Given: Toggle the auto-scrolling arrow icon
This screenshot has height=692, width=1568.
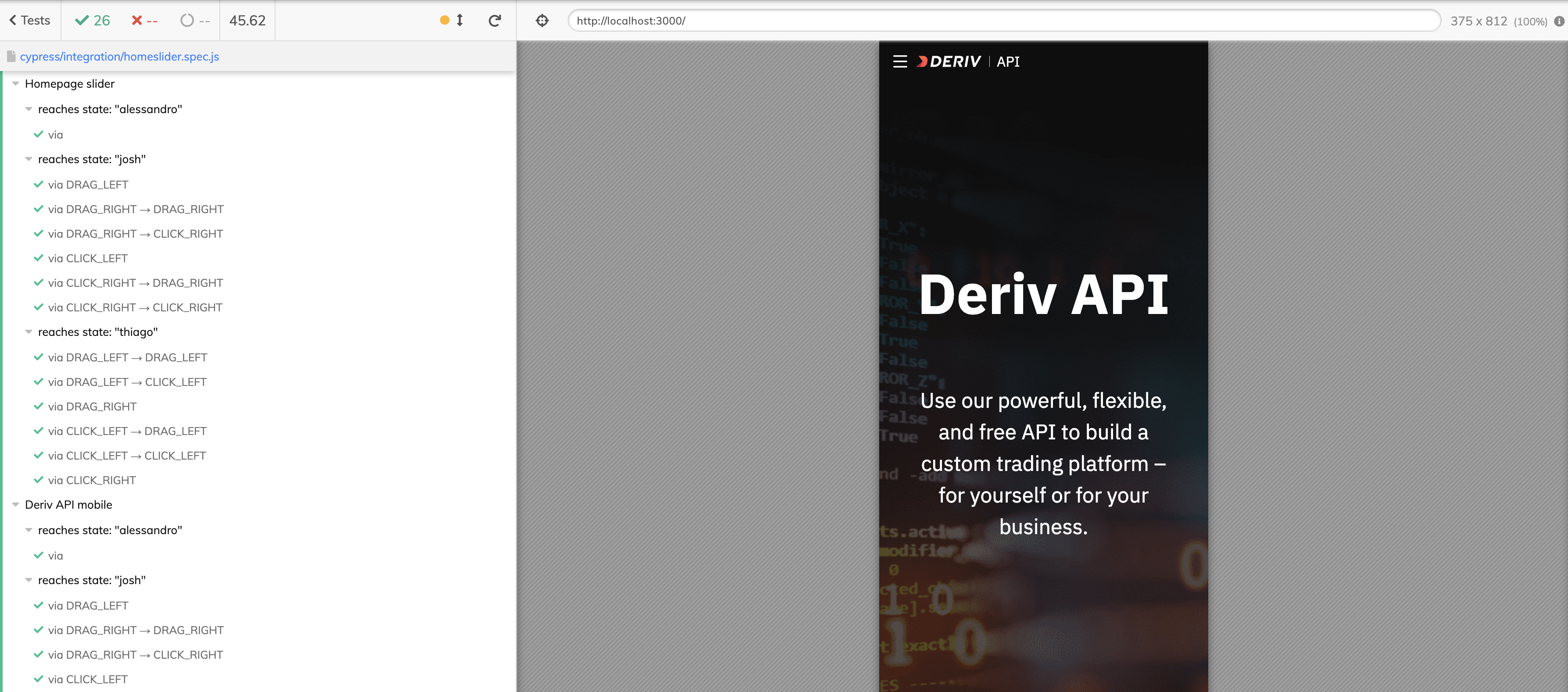Looking at the screenshot, I should [460, 21].
